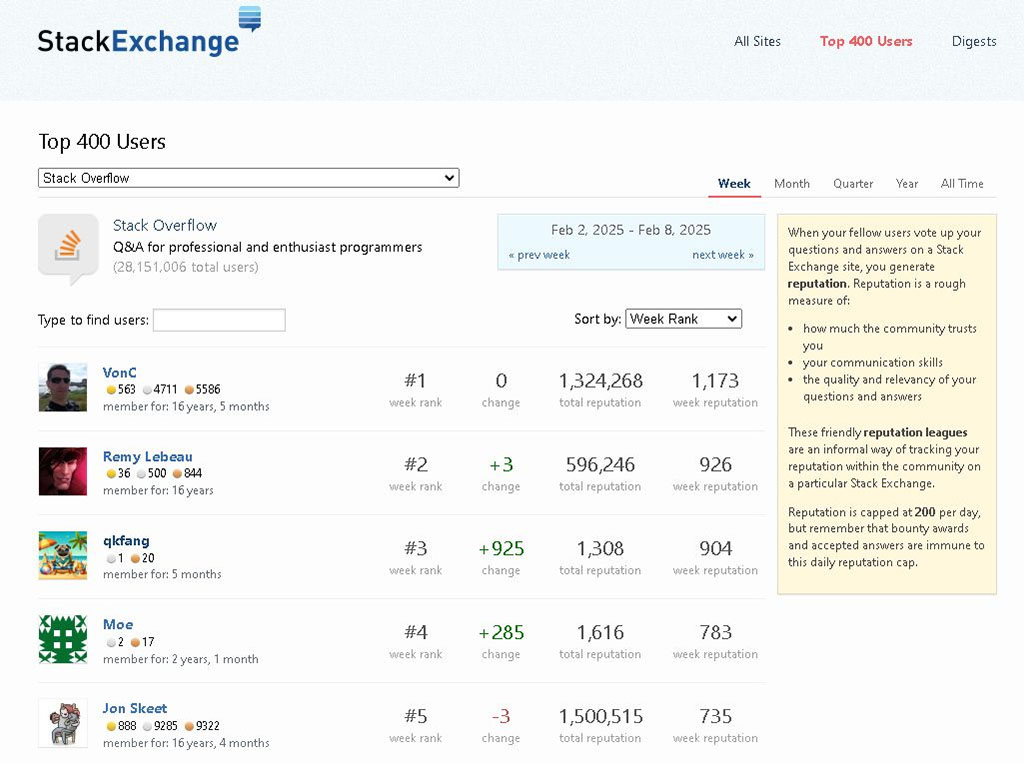The width and height of the screenshot is (1024, 764).
Task: Click Moe's #4 week rank
Action: [415, 633]
